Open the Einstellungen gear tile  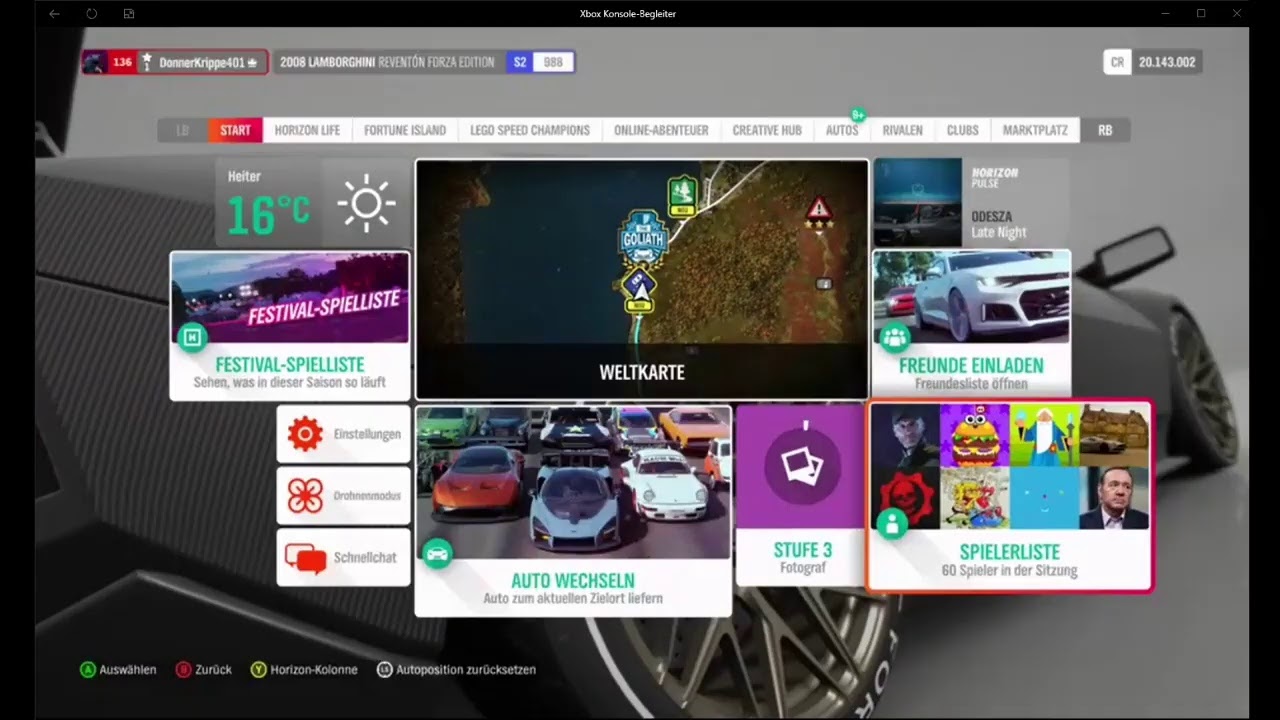coord(305,434)
